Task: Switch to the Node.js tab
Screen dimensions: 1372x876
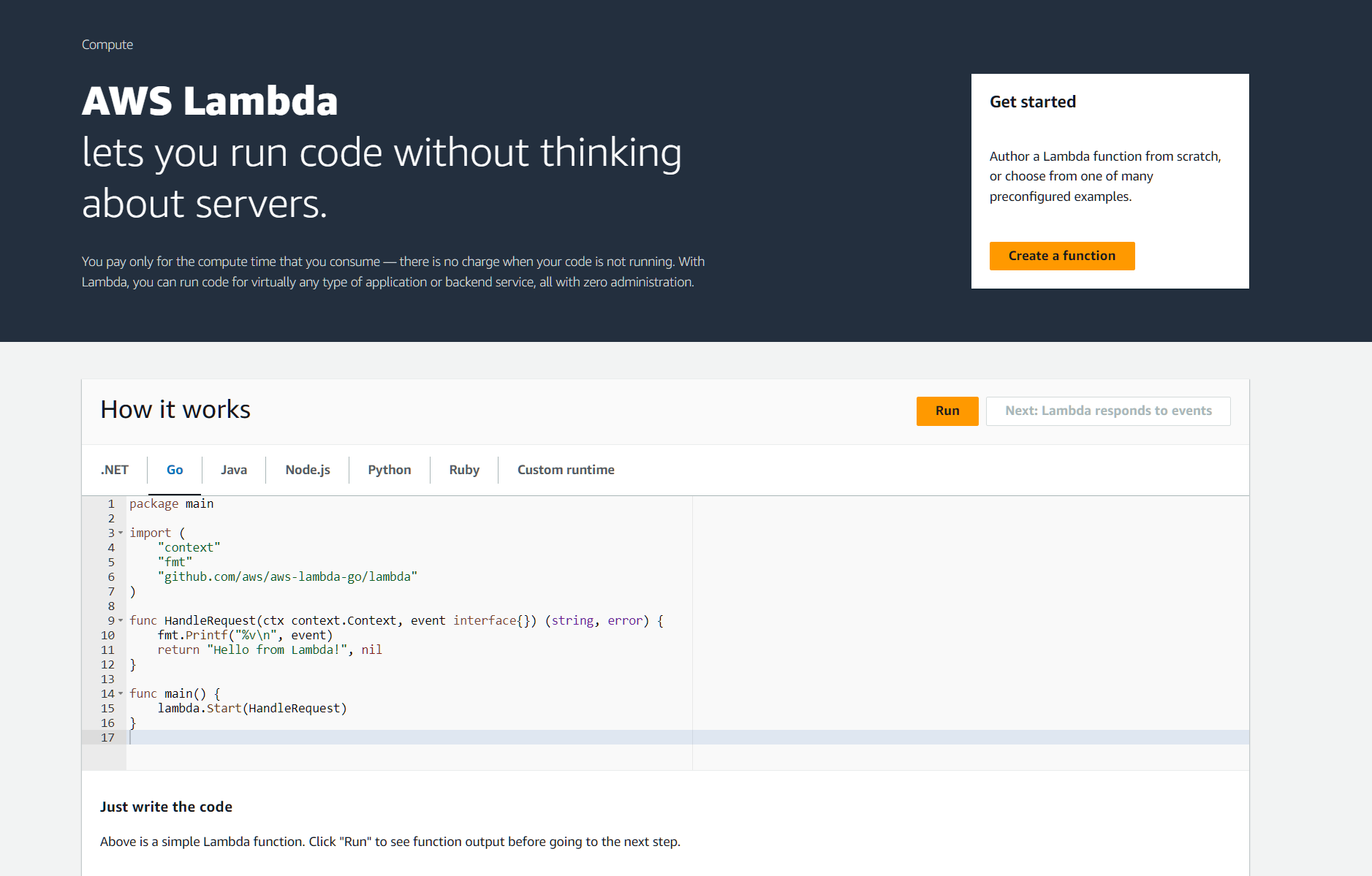Action: (x=308, y=470)
